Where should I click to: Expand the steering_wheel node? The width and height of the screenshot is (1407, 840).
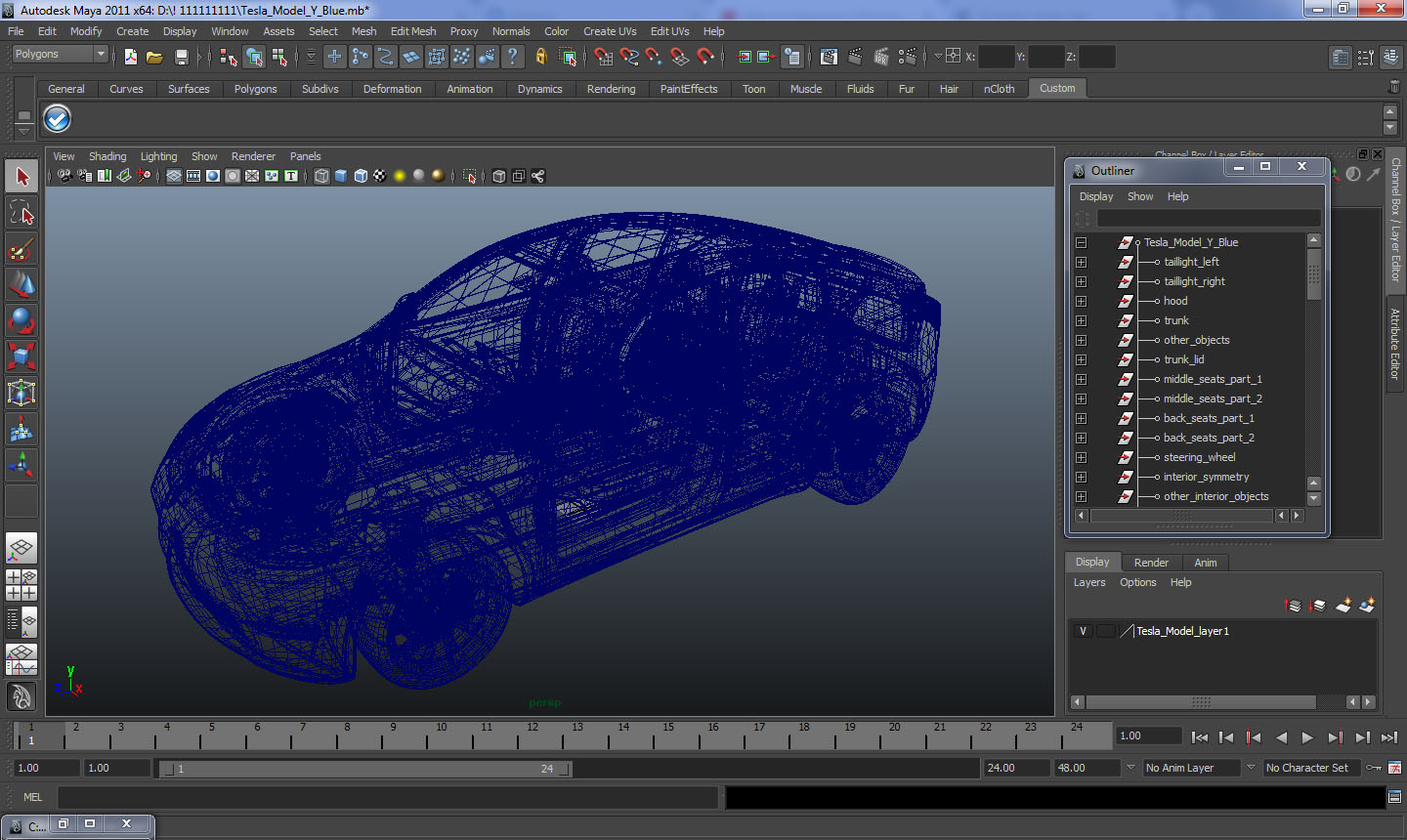click(1081, 457)
